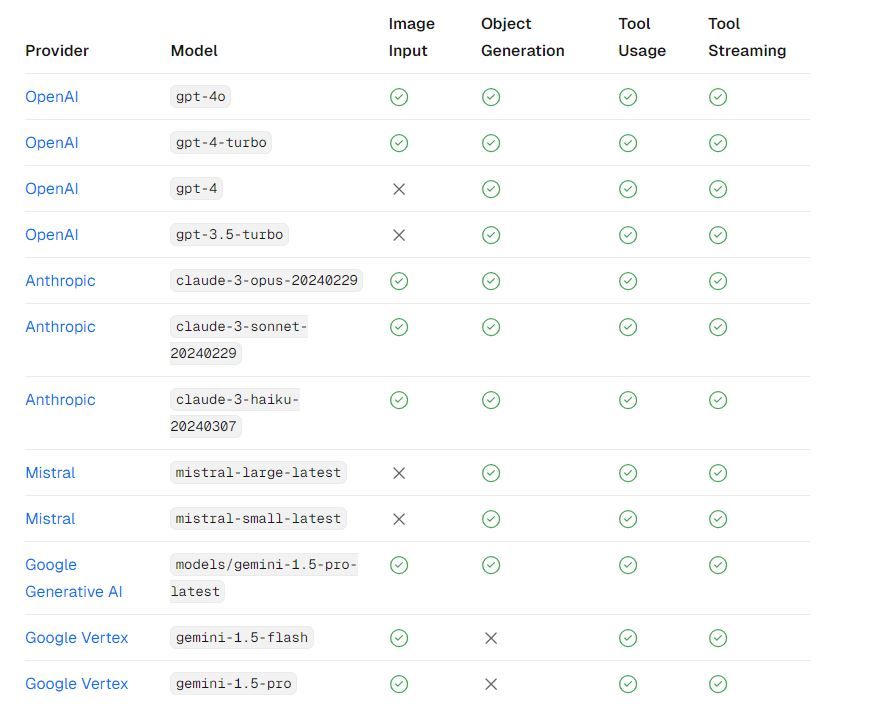
Task: Click claude-3-sonnet Object Generation check icon
Action: (491, 327)
